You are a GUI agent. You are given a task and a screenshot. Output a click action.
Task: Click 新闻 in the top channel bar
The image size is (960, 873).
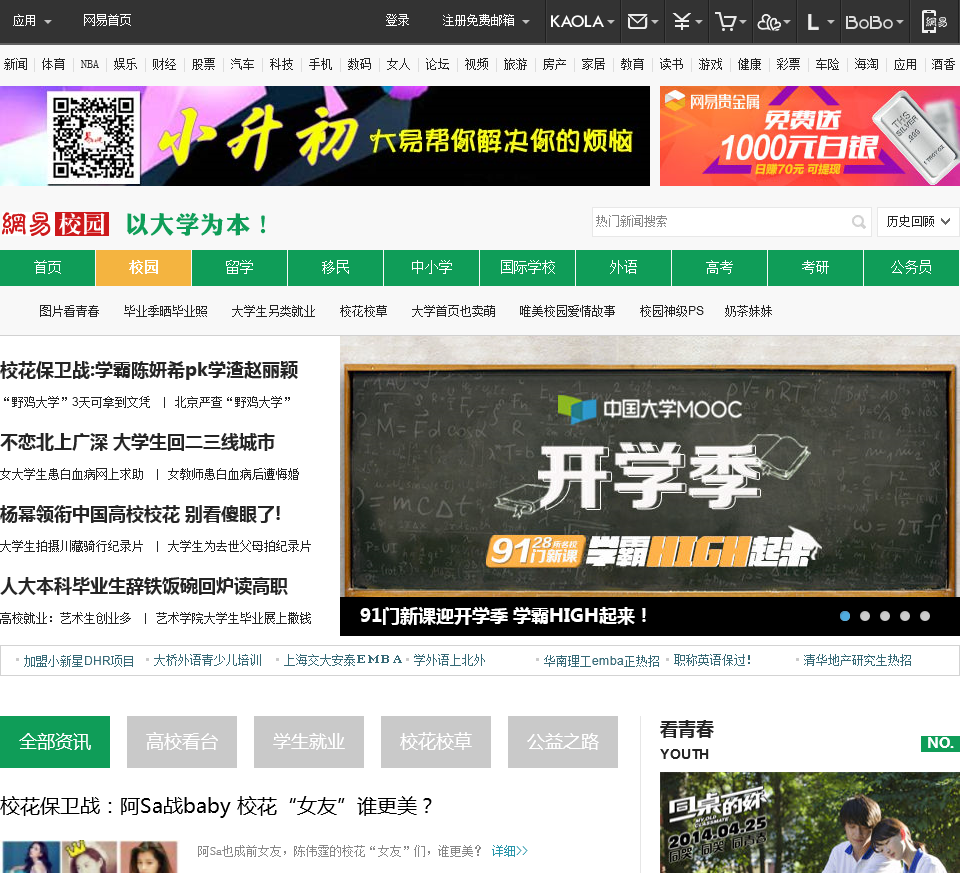(x=15, y=64)
